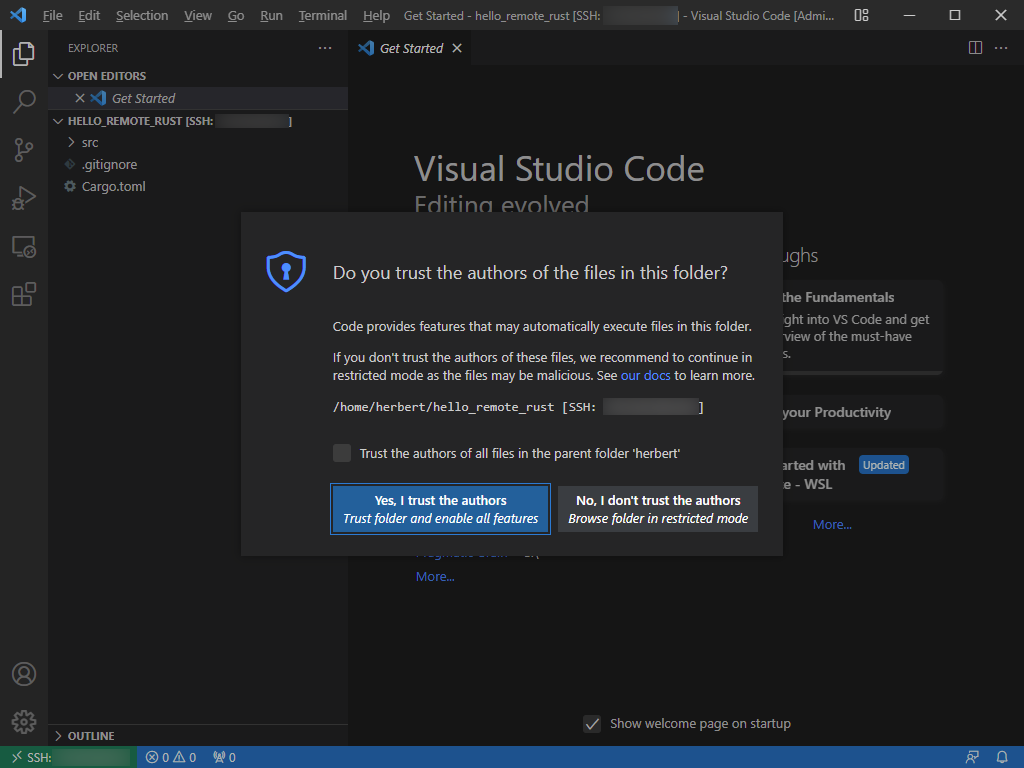Click No, I don't trust the authors
Image resolution: width=1024 pixels, height=768 pixels.
658,509
